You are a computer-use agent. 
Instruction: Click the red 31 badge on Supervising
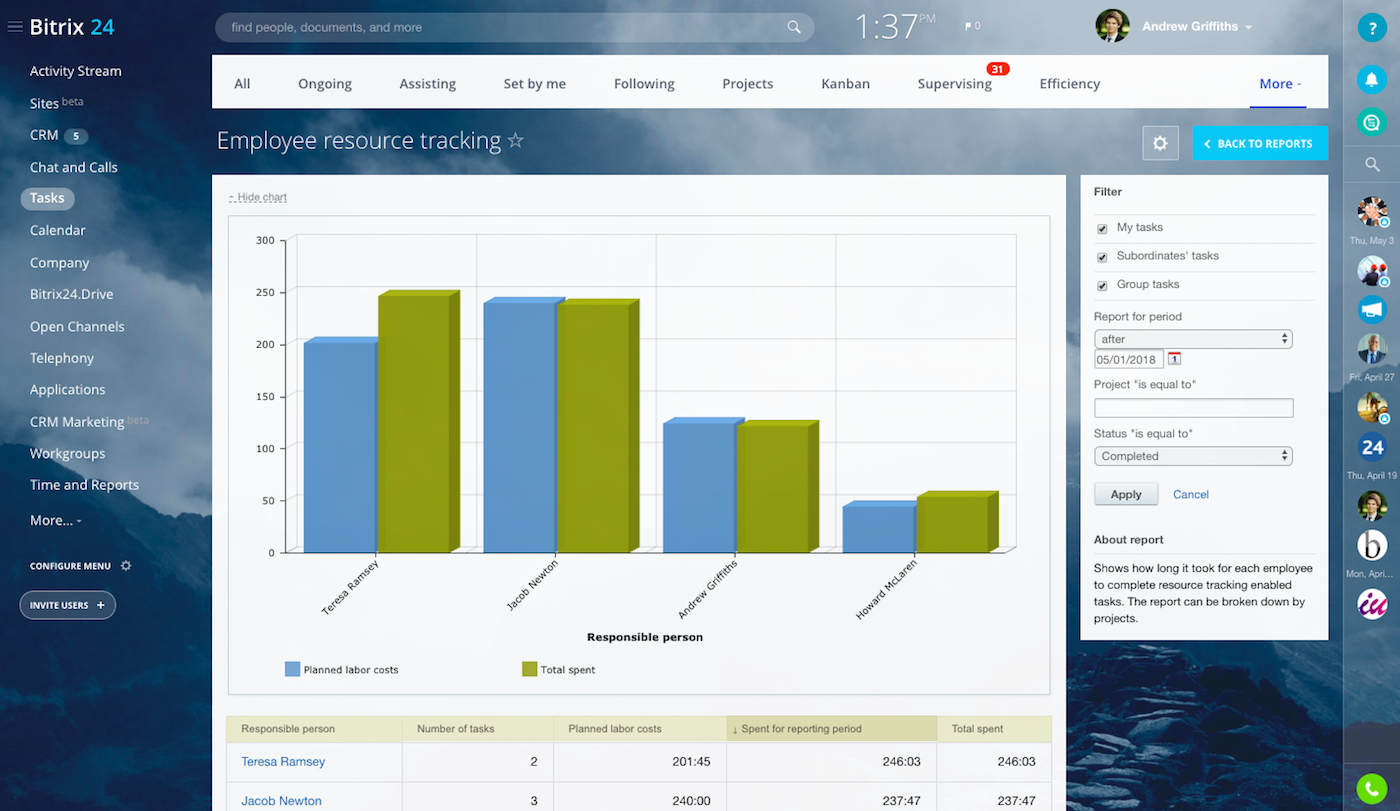pyautogui.click(x=997, y=69)
